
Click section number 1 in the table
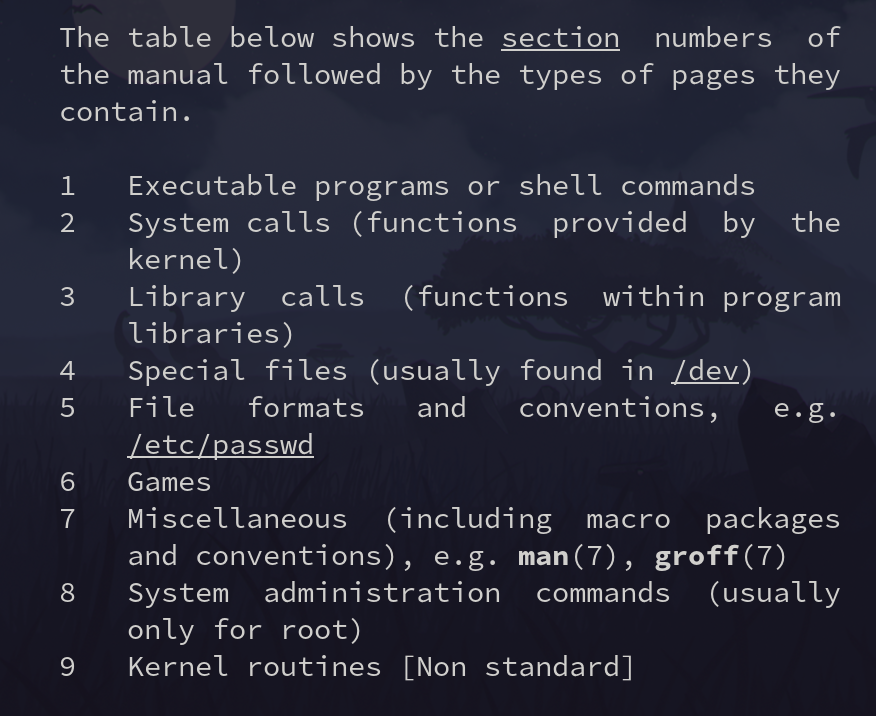[x=67, y=186]
